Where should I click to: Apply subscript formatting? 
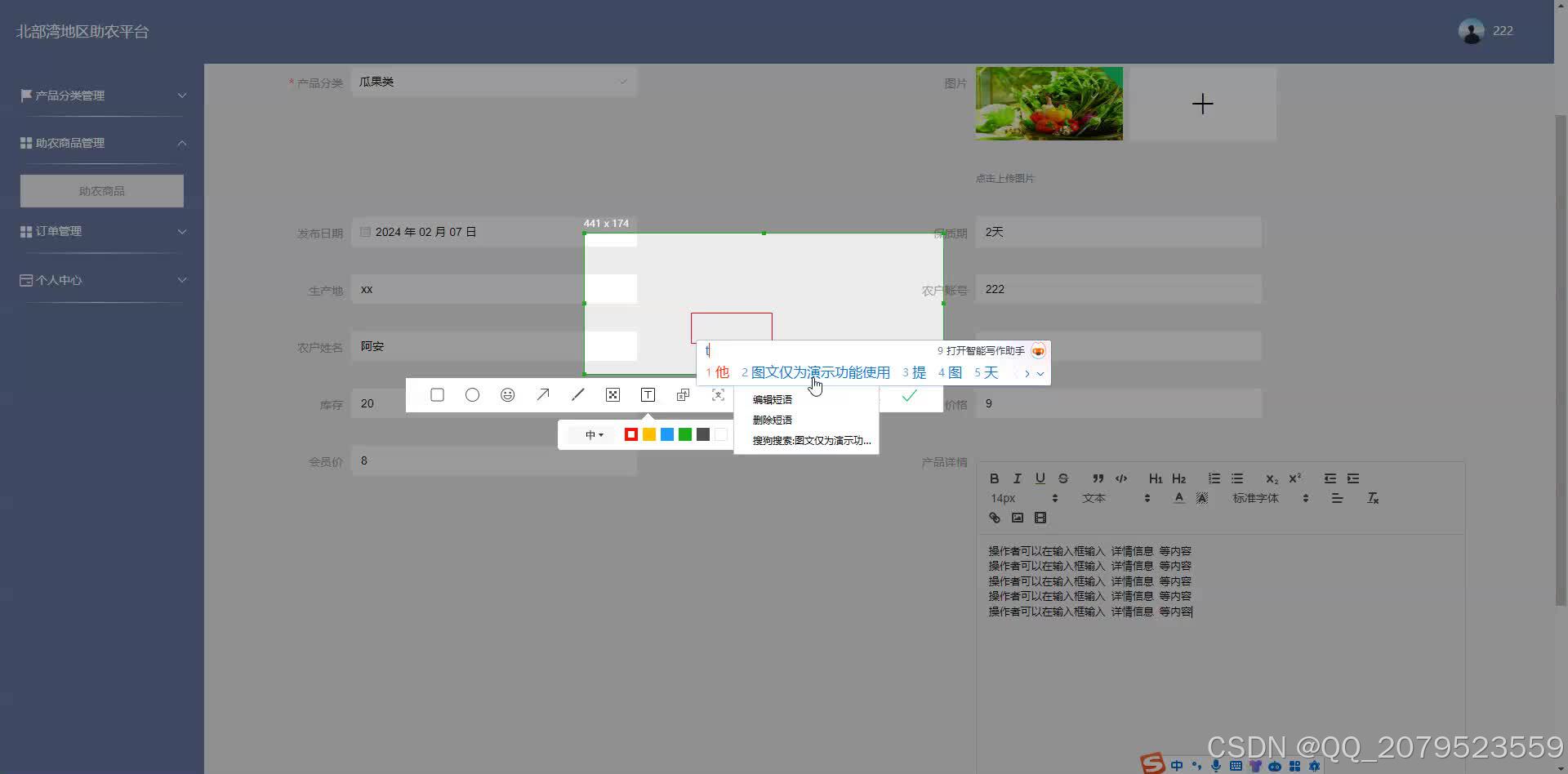click(x=1272, y=478)
